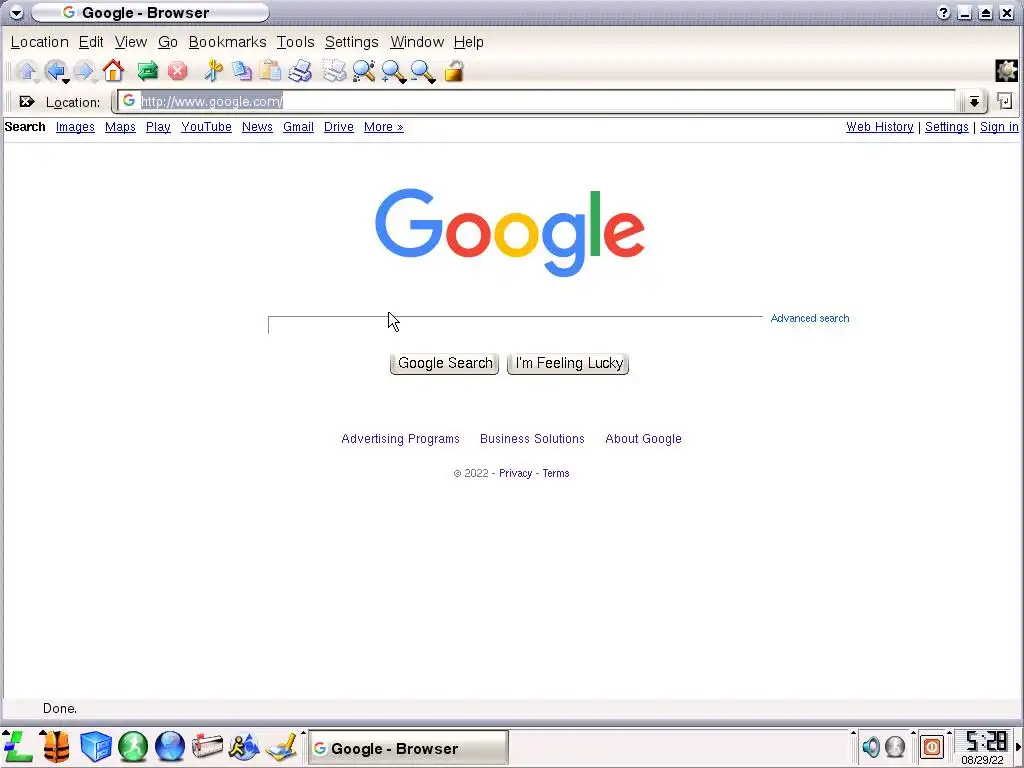Open the decrease font size dropdown arrow
The image size is (1024, 768).
pos(432,81)
